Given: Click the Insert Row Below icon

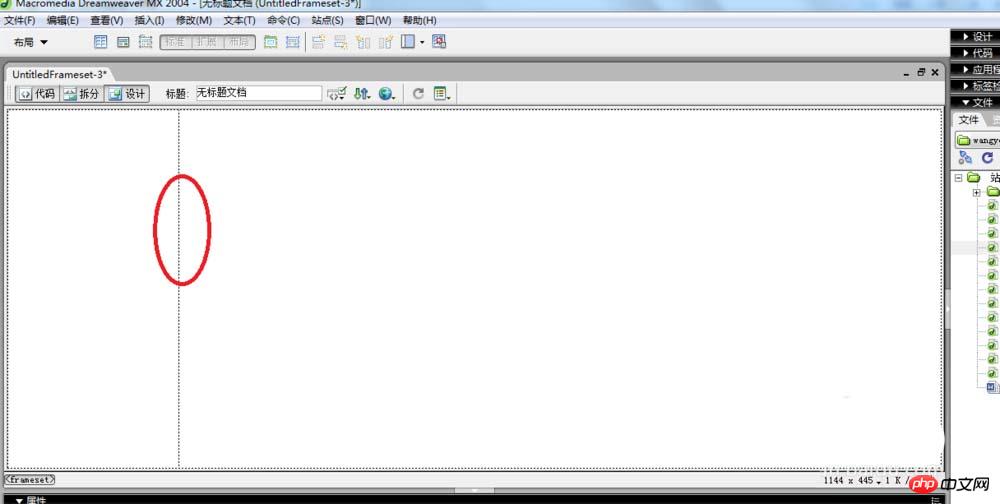Looking at the screenshot, I should (341, 42).
